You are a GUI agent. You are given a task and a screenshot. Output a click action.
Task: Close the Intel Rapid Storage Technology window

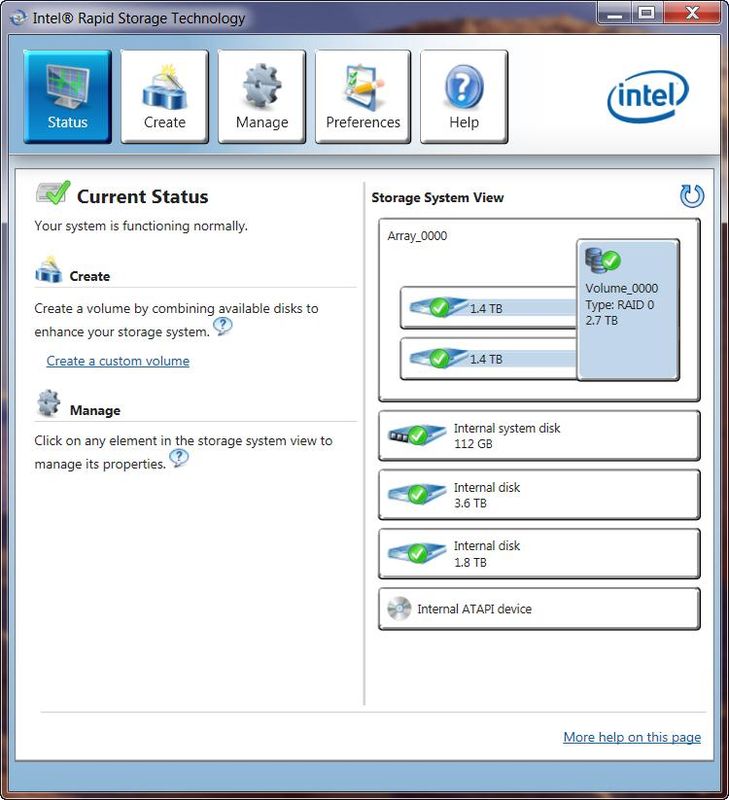point(692,14)
